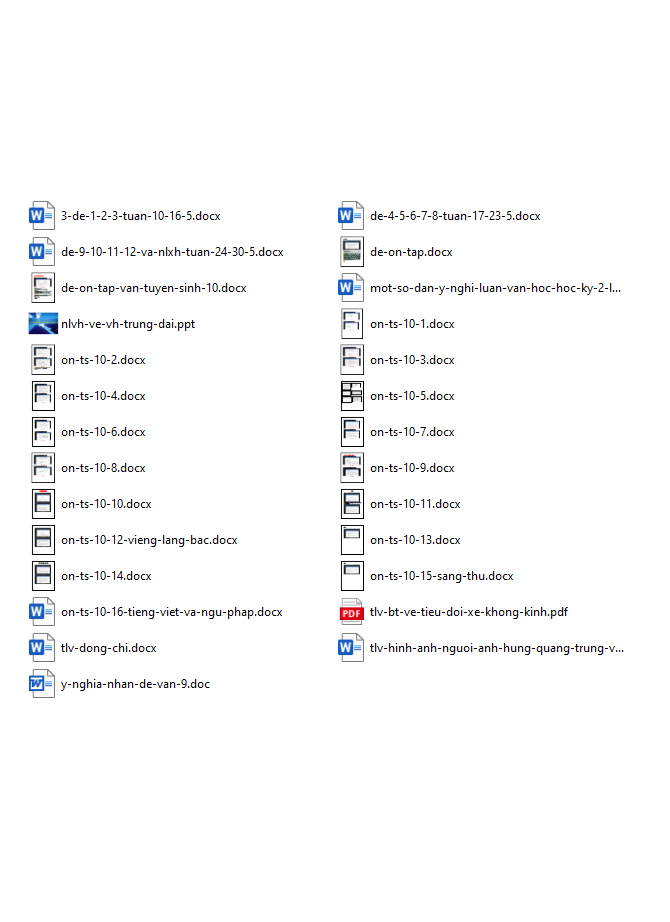Select the PDF icon of tlv-bt-ve-tieu-doi-xe-khong-kinh.pdf
Image resolution: width=670 pixels, height=922 pixels.
(351, 612)
